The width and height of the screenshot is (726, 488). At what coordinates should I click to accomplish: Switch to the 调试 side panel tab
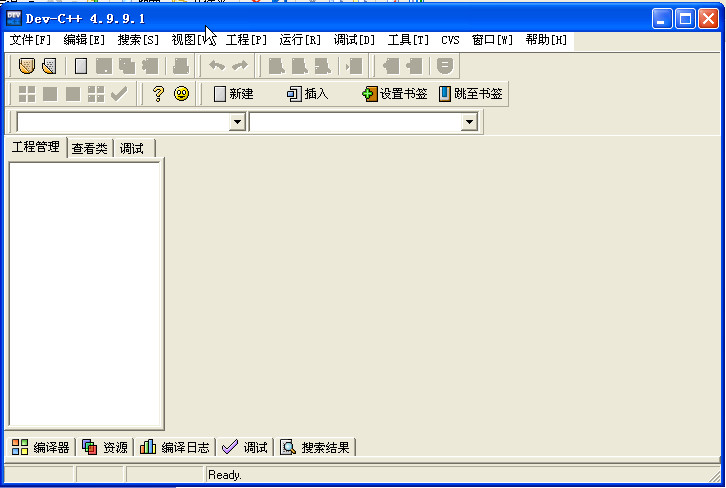132,149
